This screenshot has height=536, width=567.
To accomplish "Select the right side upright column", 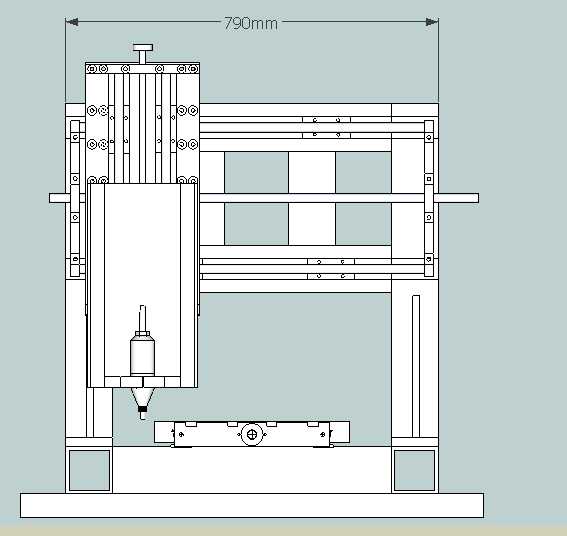I will click(x=415, y=271).
